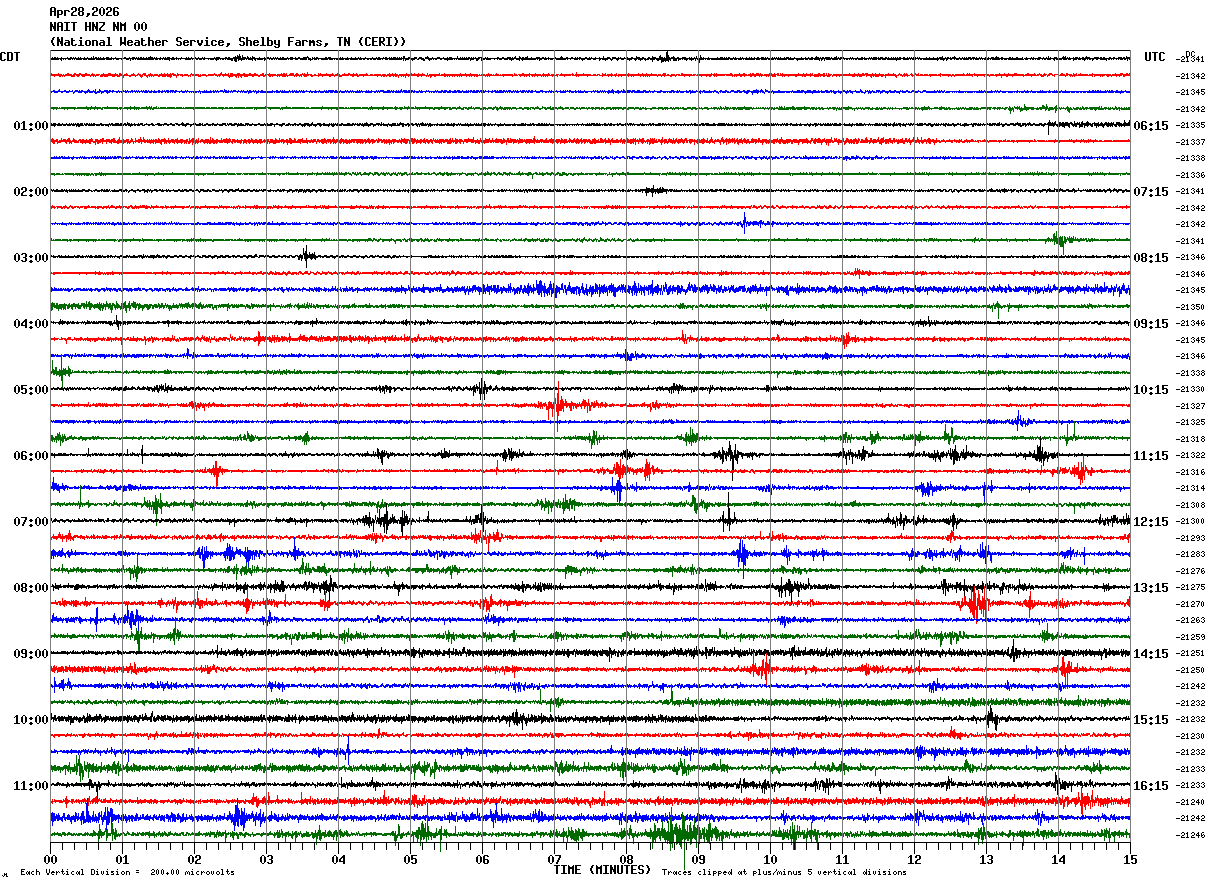
Task: Select the 08:00 CDT row label
Action: (31, 588)
